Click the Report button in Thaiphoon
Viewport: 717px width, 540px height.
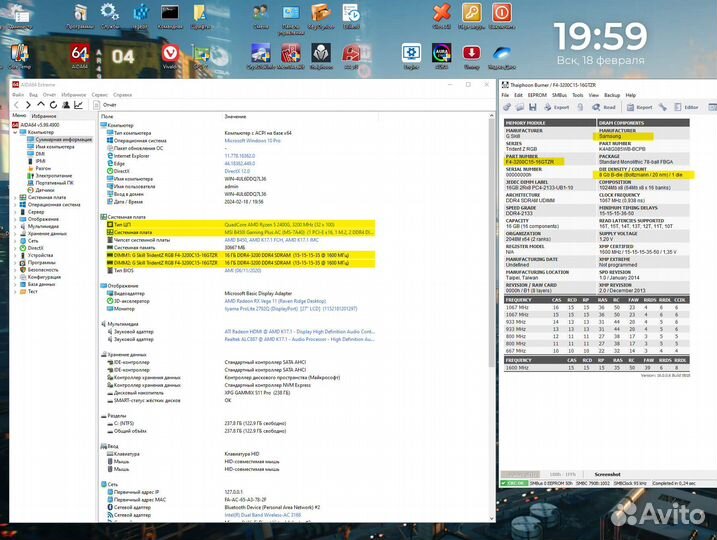coord(640,107)
